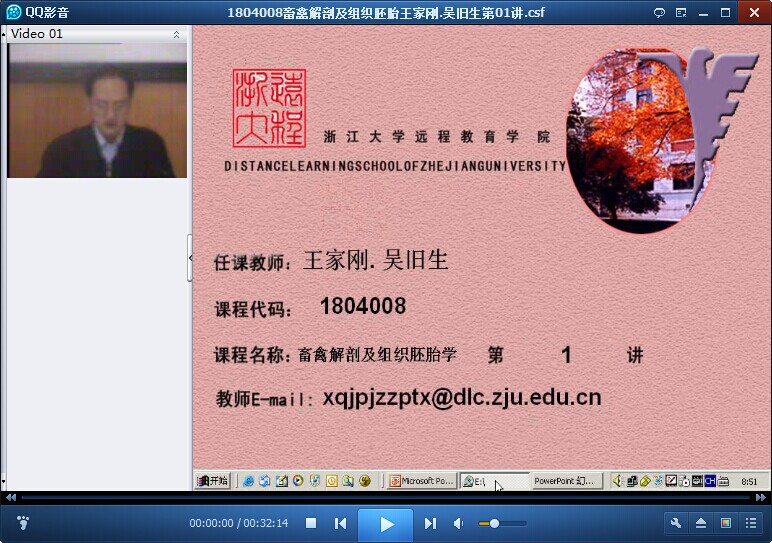
Task: Open the color picture adjustment icon
Action: [x=726, y=523]
